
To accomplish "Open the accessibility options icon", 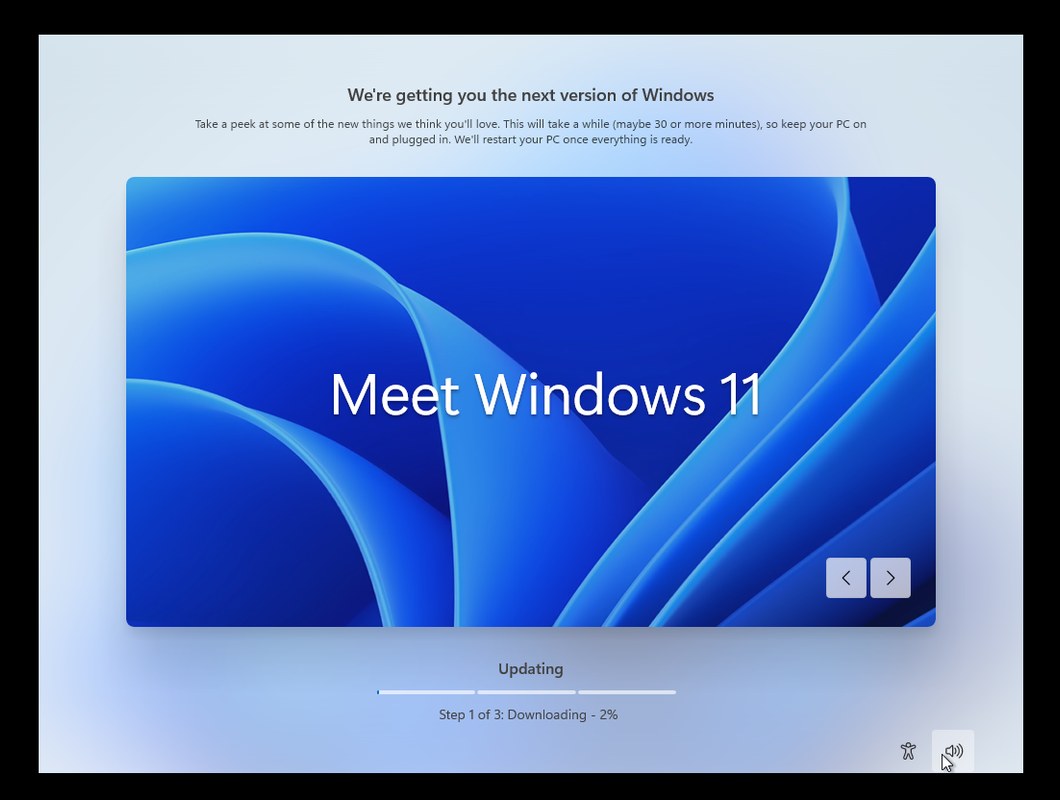I will click(x=908, y=751).
